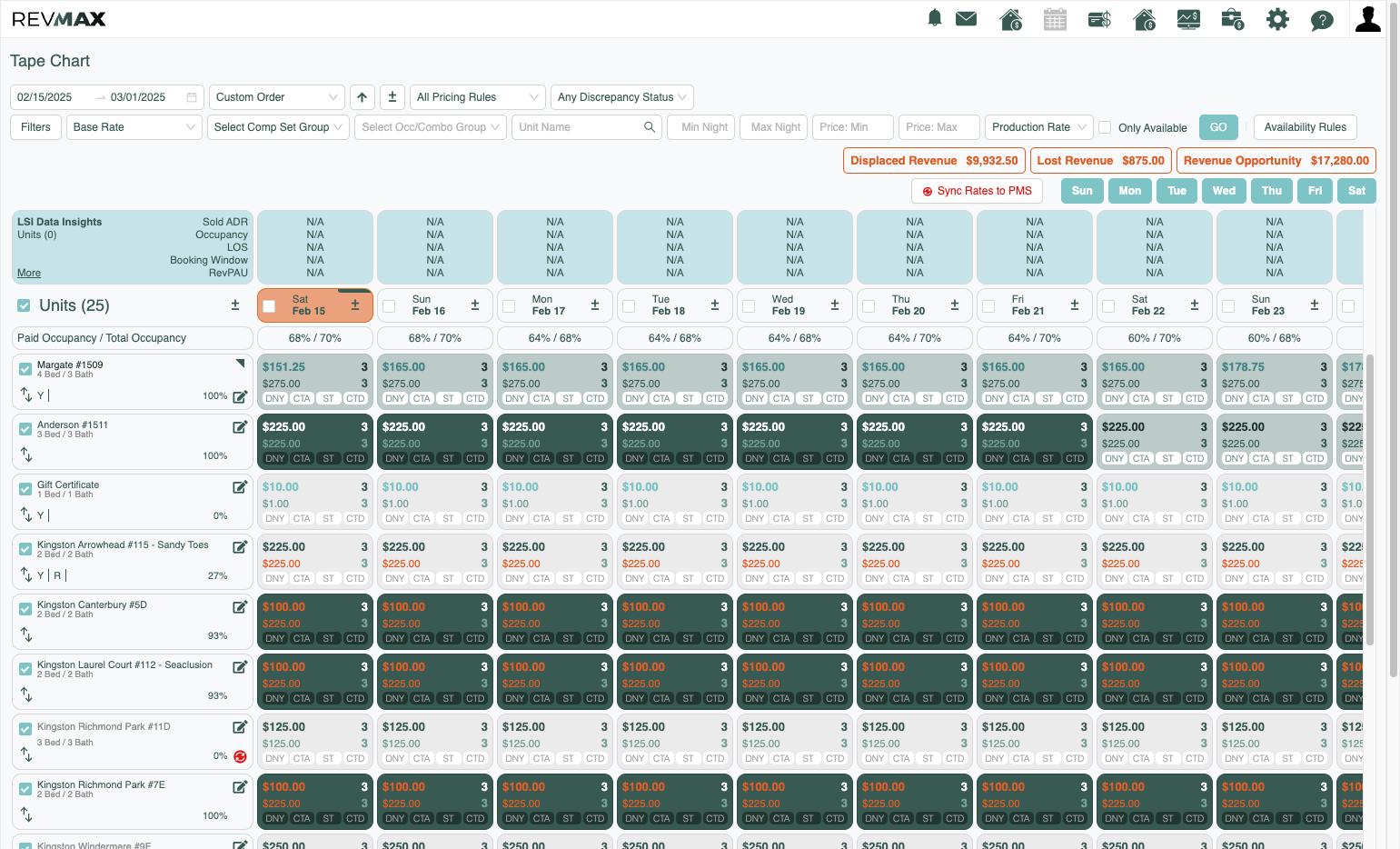The height and width of the screenshot is (849, 1400).
Task: Select the Sat day filter
Action: 1356,191
